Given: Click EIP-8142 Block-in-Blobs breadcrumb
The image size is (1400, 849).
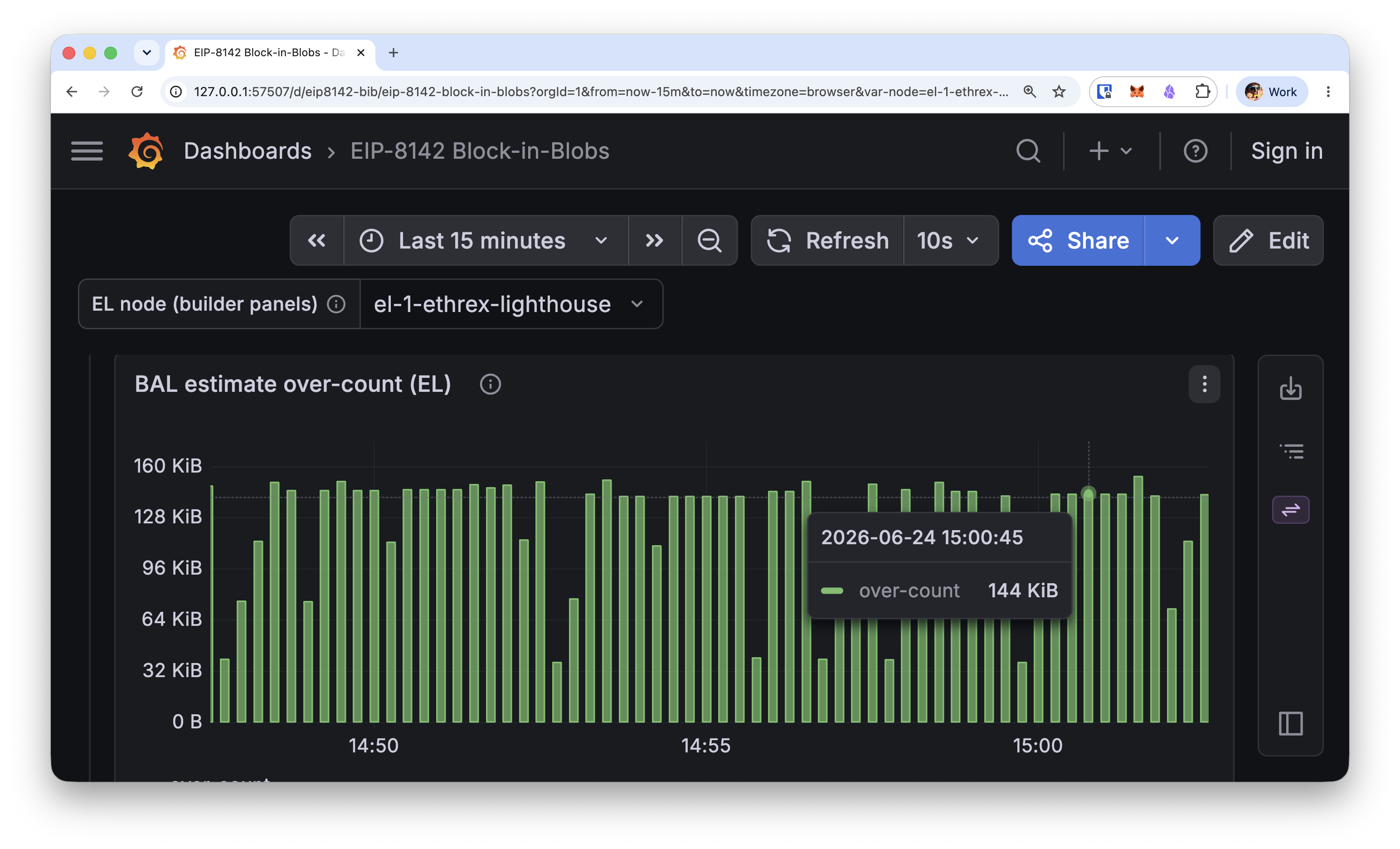Looking at the screenshot, I should (x=480, y=151).
